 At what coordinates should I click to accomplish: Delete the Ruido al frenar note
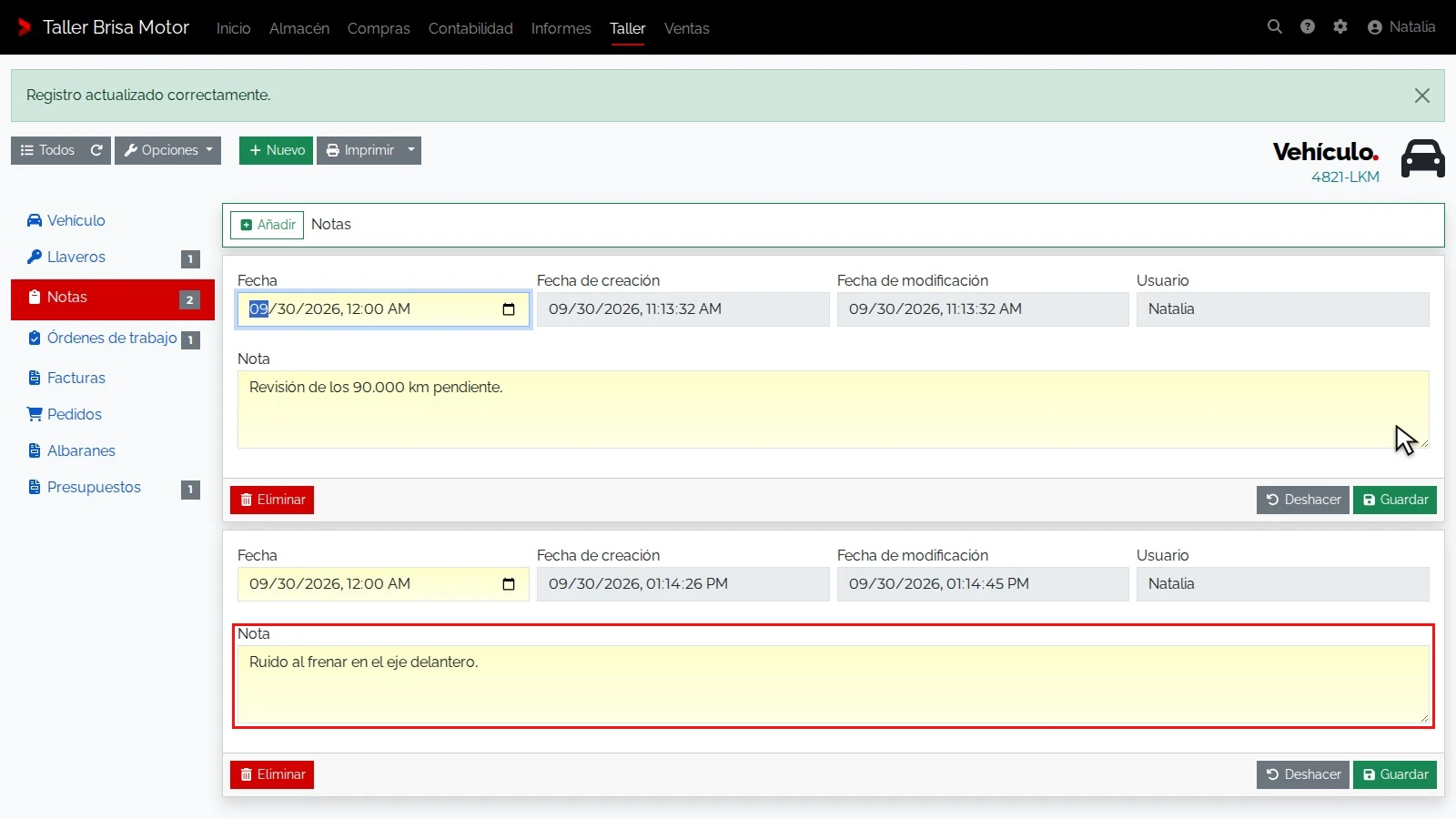pyautogui.click(x=272, y=774)
